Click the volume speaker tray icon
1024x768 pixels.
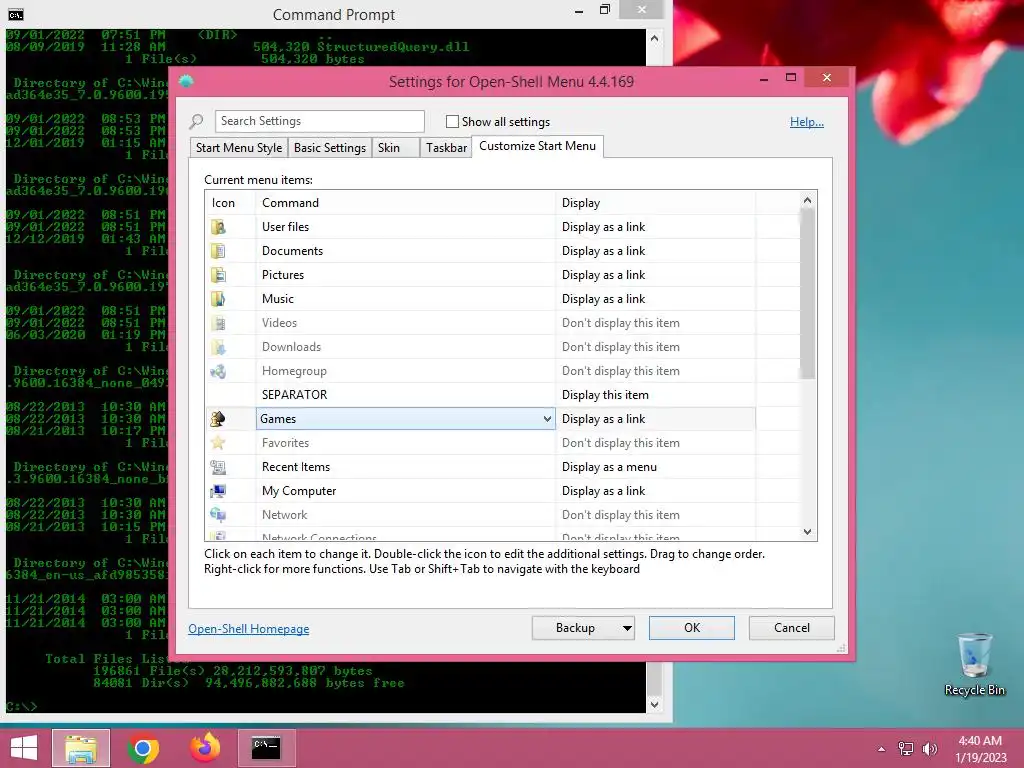click(x=930, y=748)
